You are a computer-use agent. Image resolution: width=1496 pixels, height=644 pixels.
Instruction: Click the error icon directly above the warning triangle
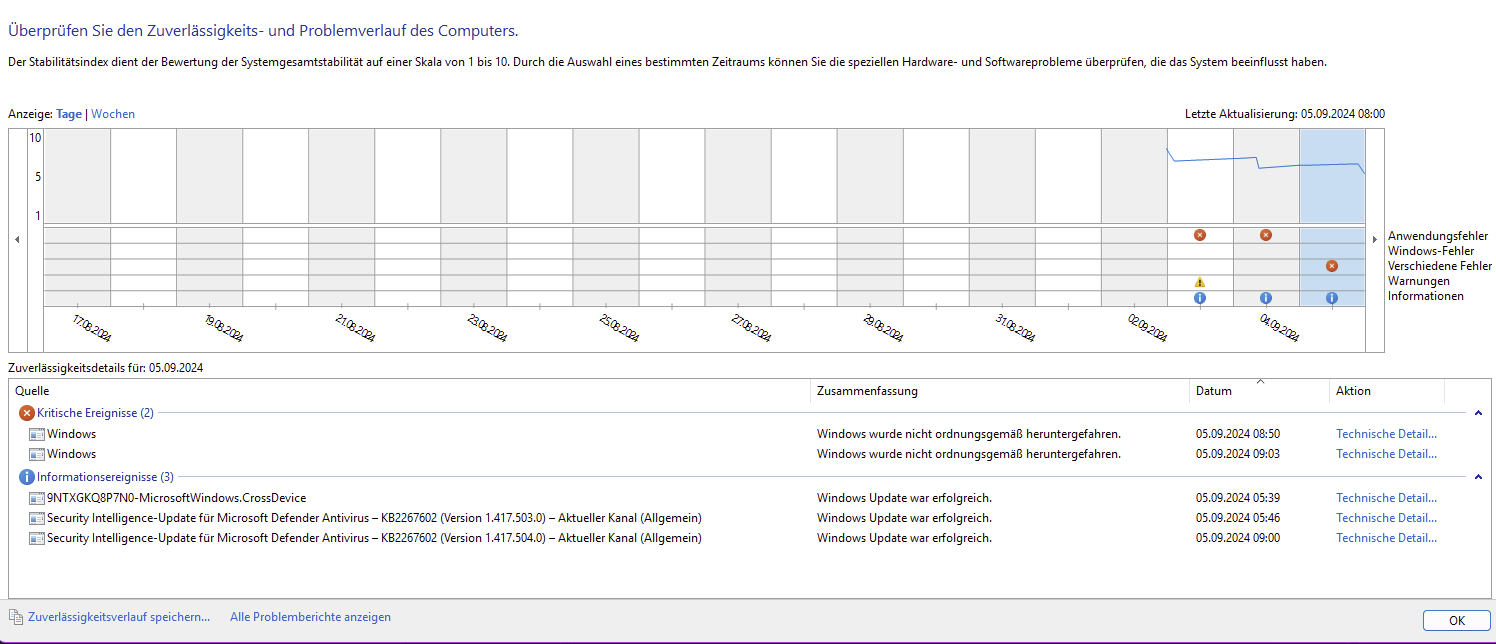pyautogui.click(x=1199, y=235)
